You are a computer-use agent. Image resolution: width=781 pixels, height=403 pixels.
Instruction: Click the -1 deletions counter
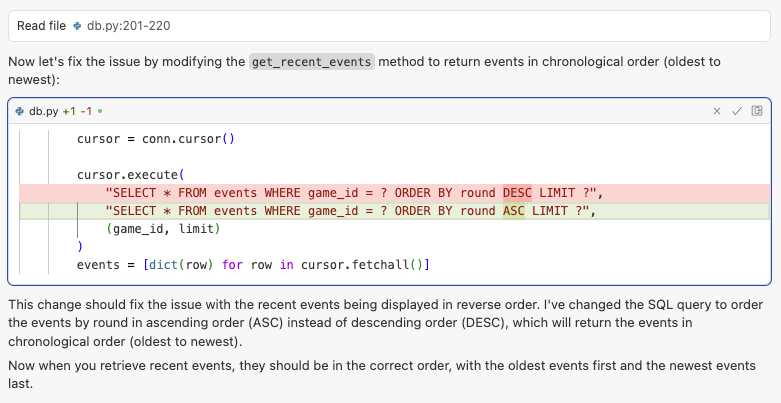(86, 111)
